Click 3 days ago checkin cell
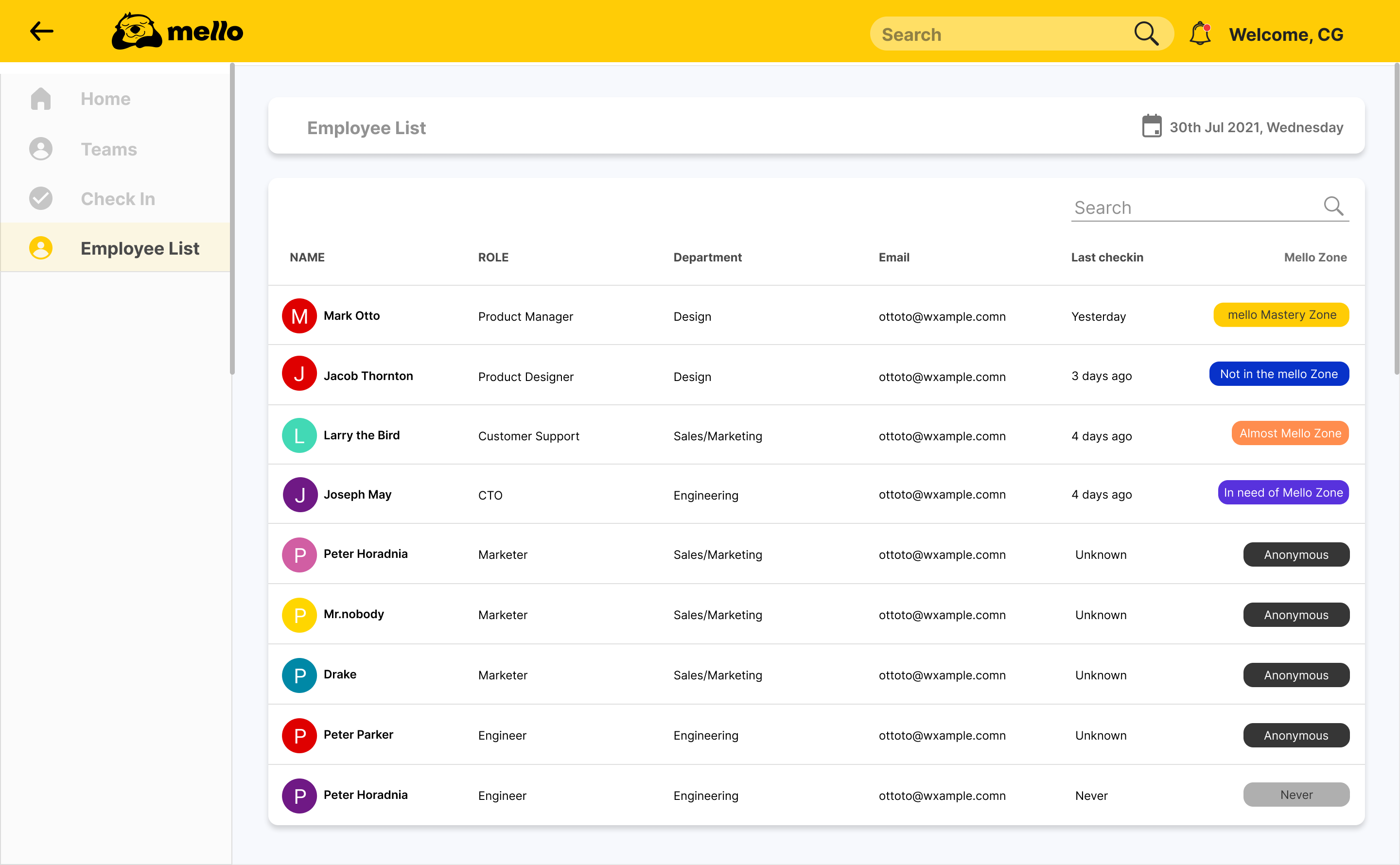Screen dimensions: 1400x865 pyautogui.click(x=1102, y=376)
